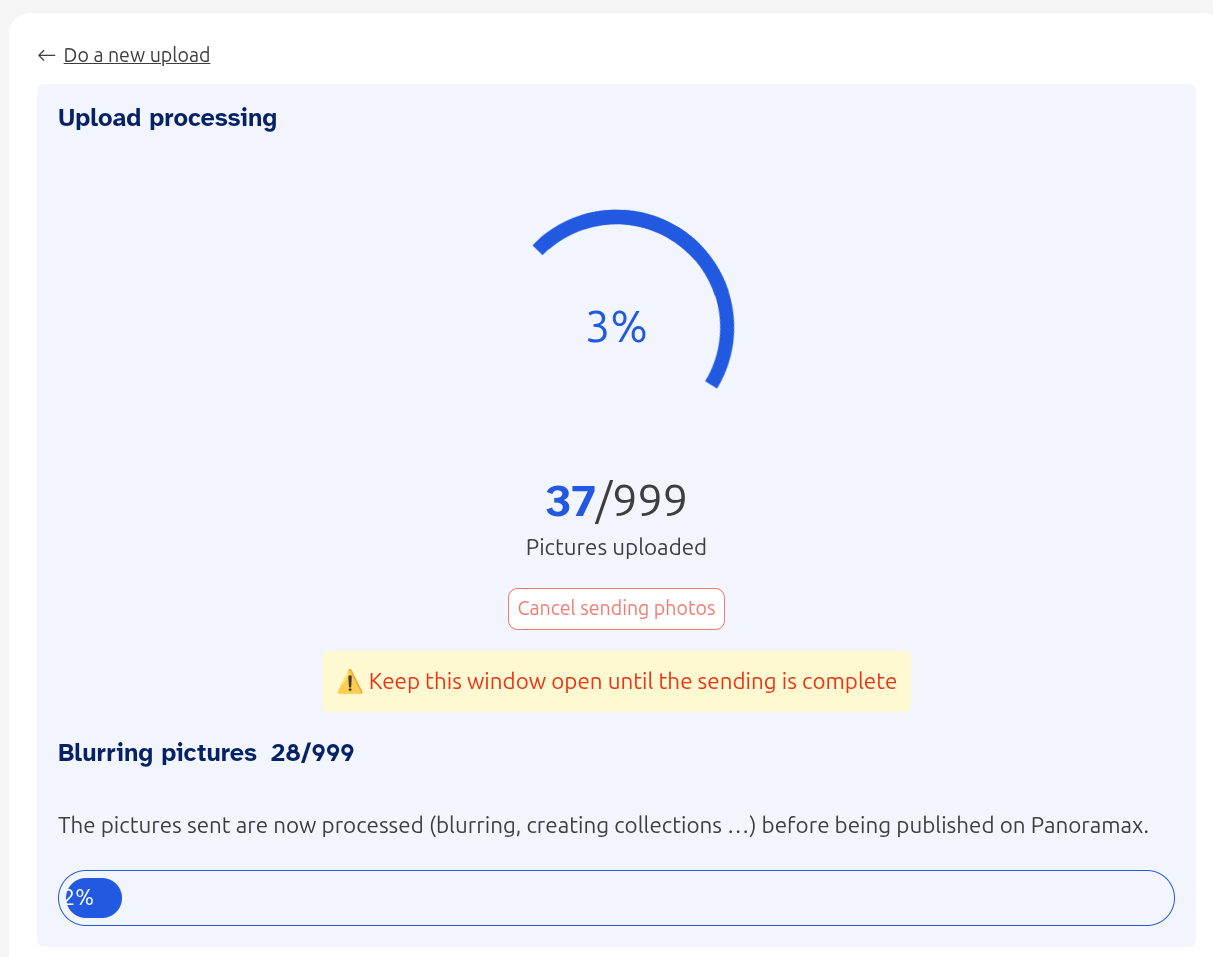Click the word "complete" in the warning banner
1213x957 pixels.
(853, 682)
